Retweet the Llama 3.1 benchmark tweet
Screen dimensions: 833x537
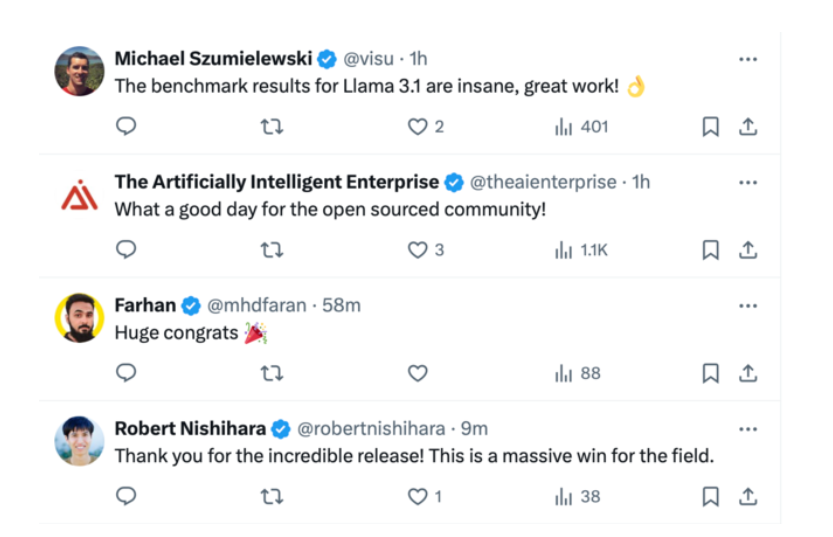[271, 127]
